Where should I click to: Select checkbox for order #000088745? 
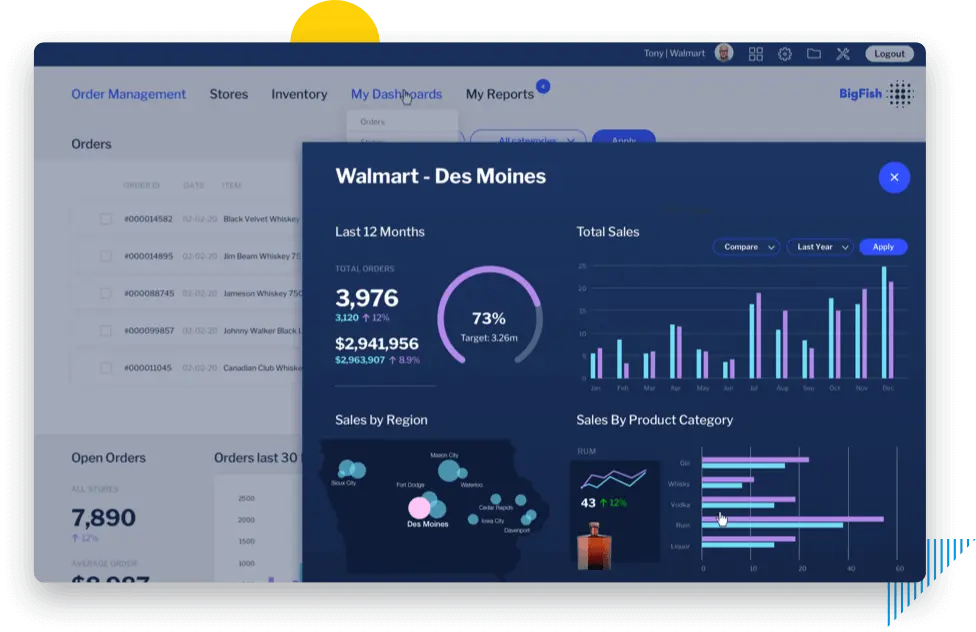(106, 293)
